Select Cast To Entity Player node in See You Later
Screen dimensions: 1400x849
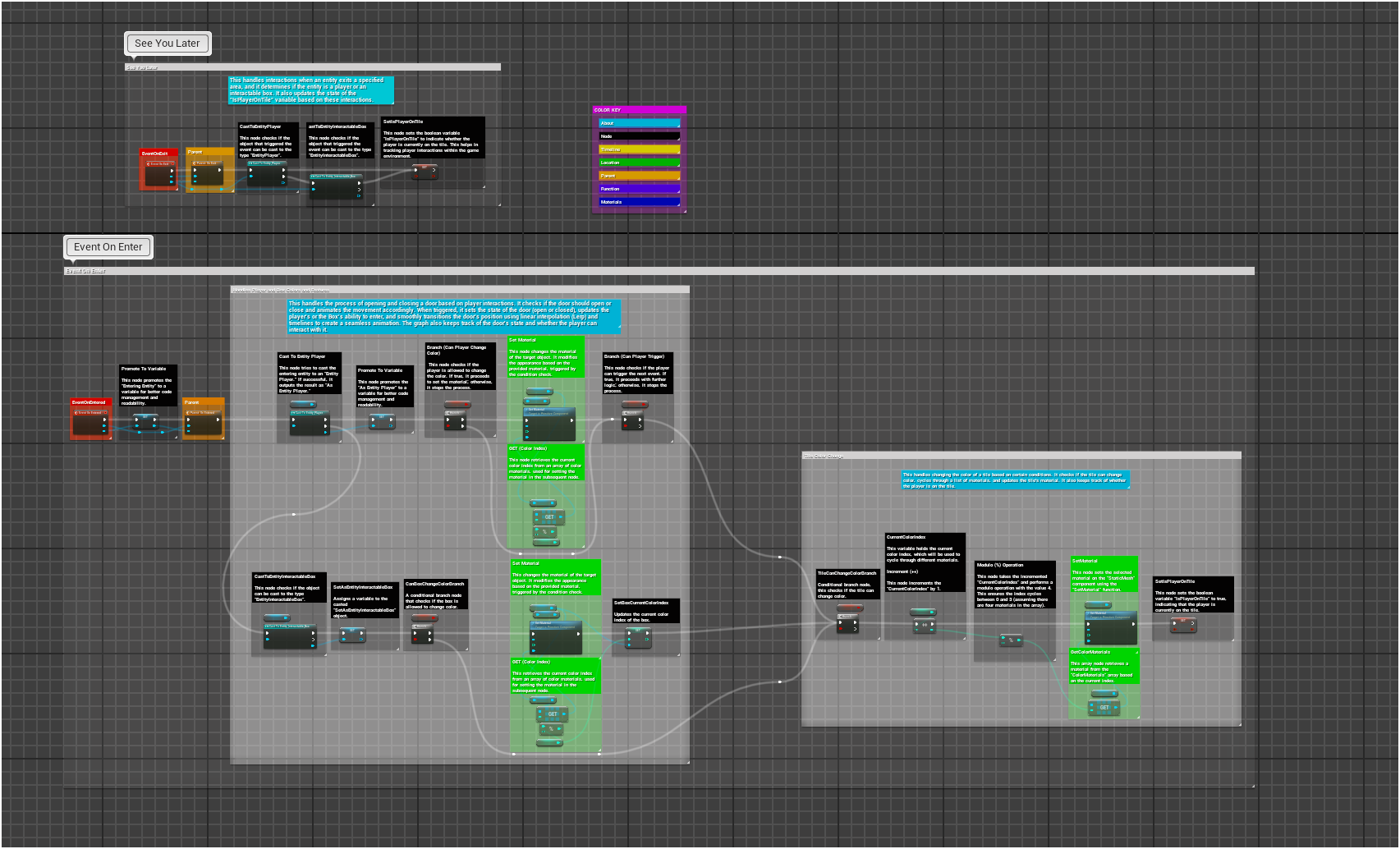point(267,173)
